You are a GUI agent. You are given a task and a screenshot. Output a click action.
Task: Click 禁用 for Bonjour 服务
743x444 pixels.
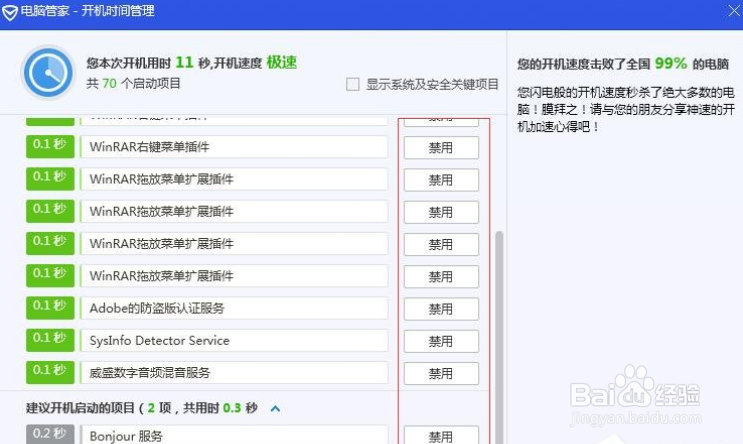coord(441,435)
